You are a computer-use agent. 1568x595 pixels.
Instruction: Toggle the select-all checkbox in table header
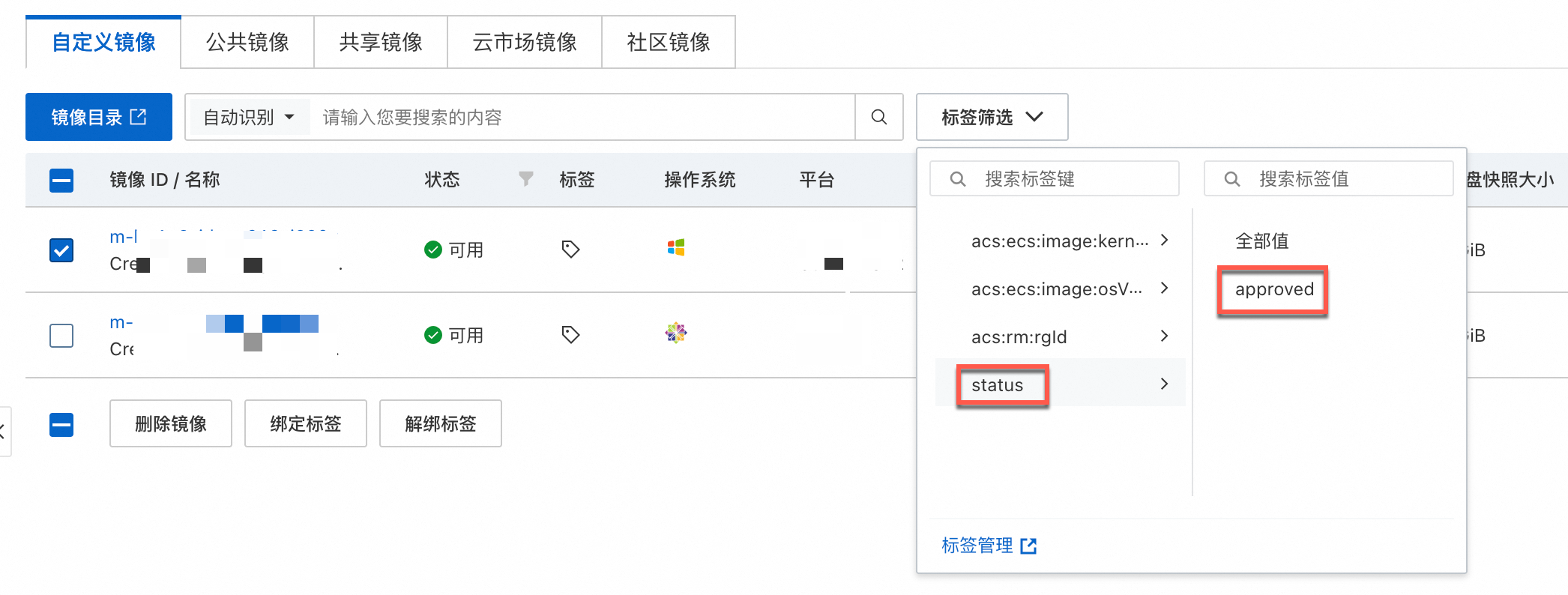click(x=61, y=180)
